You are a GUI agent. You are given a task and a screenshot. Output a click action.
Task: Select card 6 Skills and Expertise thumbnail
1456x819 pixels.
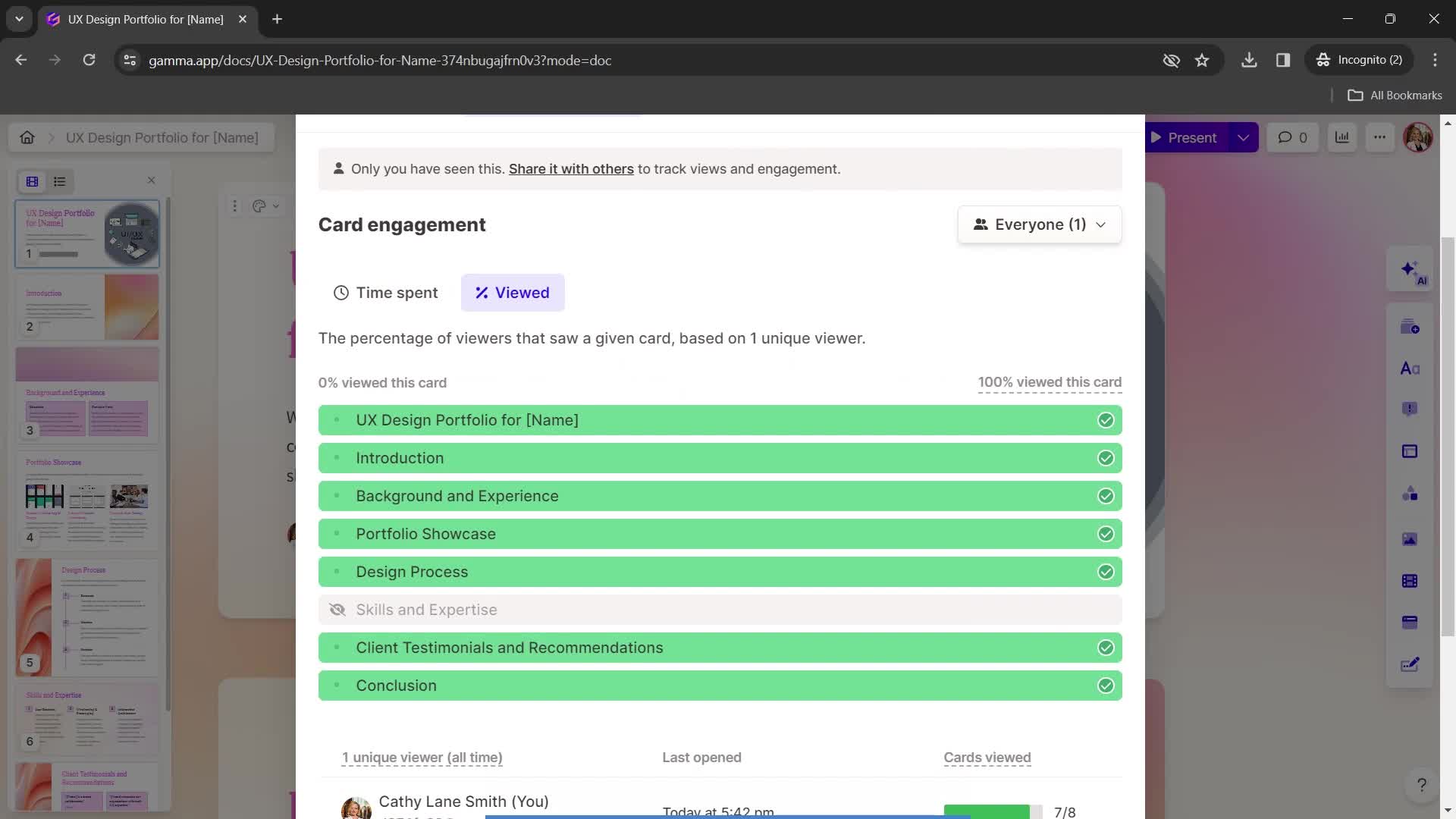pyautogui.click(x=87, y=718)
